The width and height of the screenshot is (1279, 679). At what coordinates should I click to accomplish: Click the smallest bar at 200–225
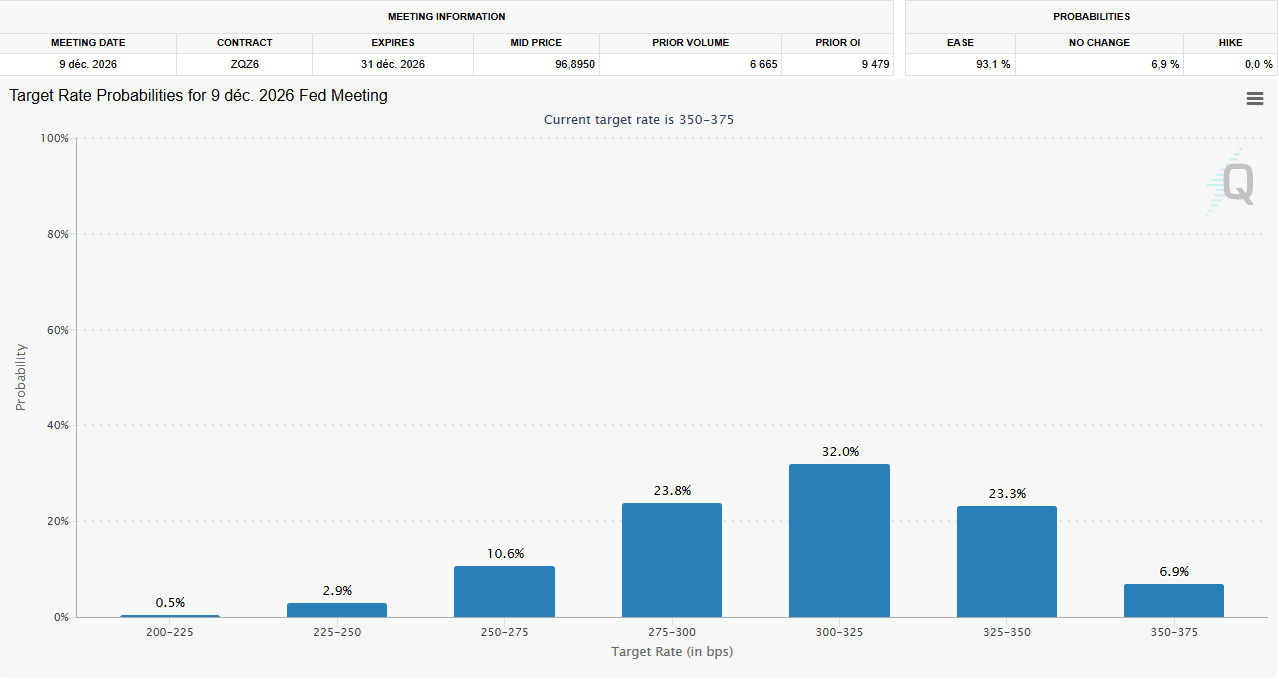(x=168, y=615)
